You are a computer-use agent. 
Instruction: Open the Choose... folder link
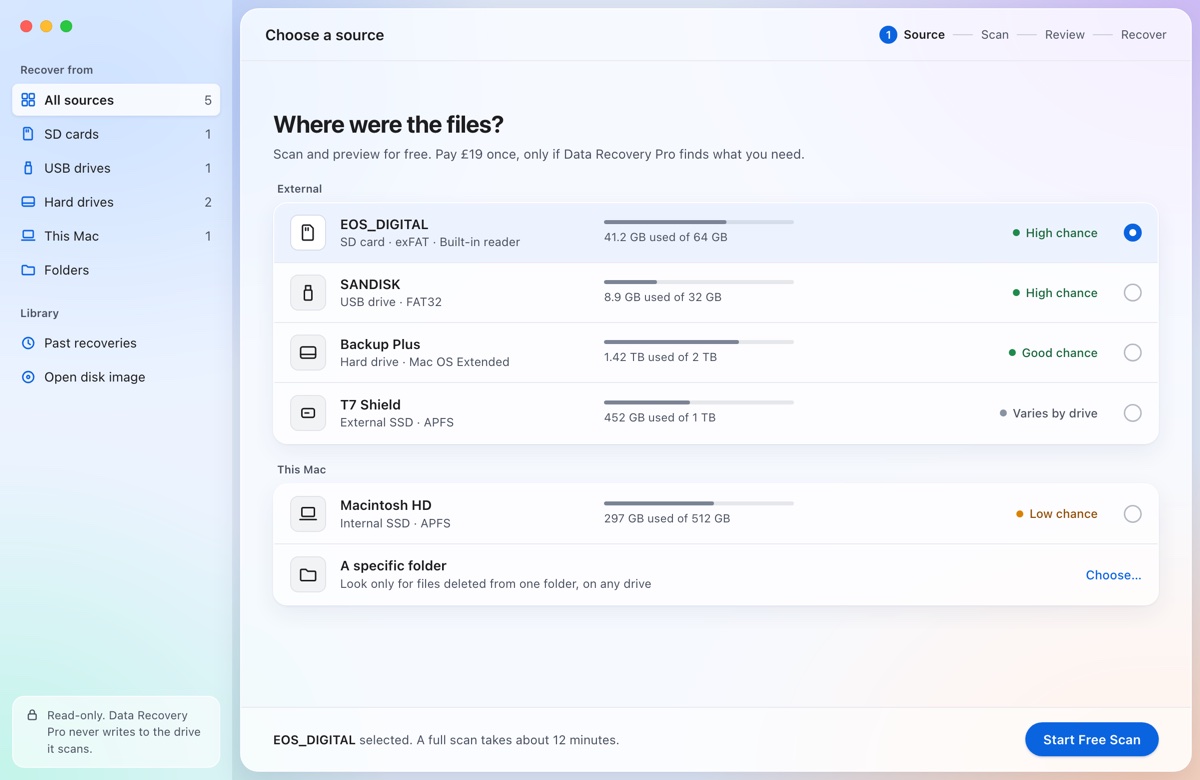[x=1113, y=575]
